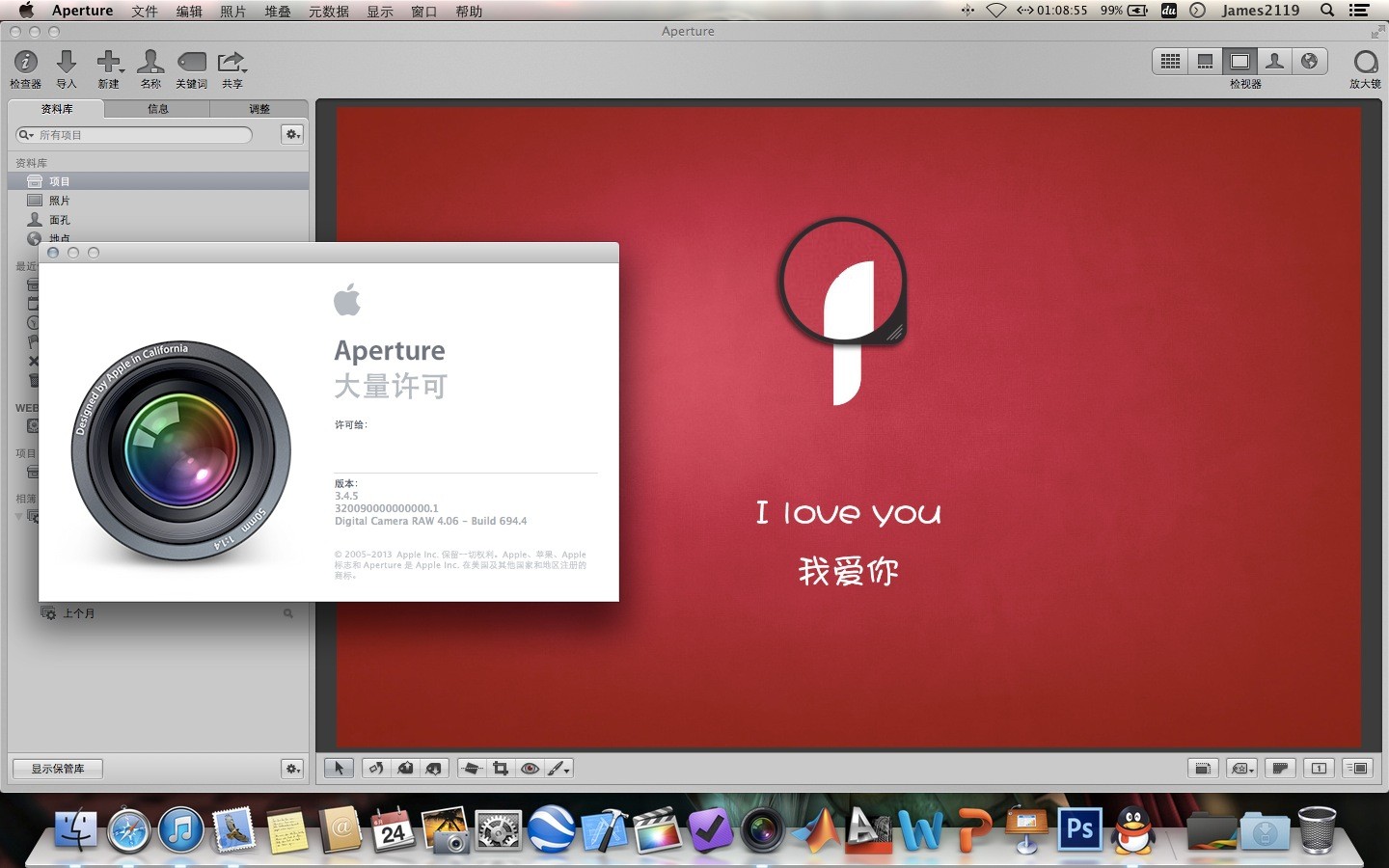Open the 共享 share dropdown
This screenshot has height=868, width=1389.
[232, 63]
